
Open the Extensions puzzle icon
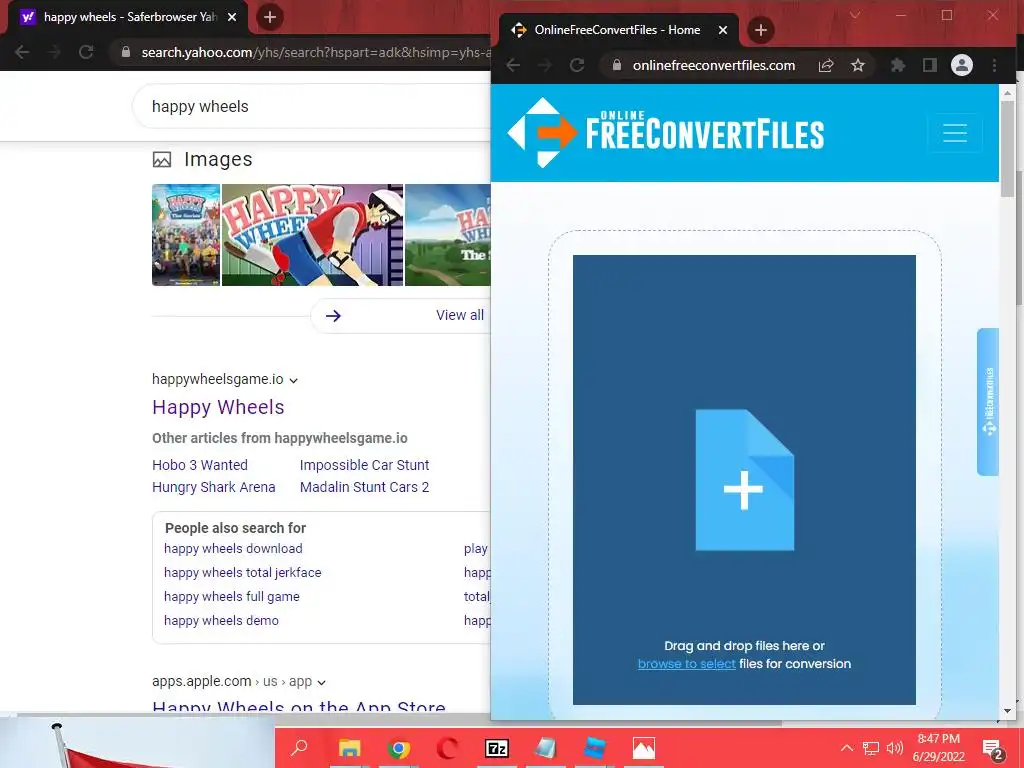click(x=898, y=65)
